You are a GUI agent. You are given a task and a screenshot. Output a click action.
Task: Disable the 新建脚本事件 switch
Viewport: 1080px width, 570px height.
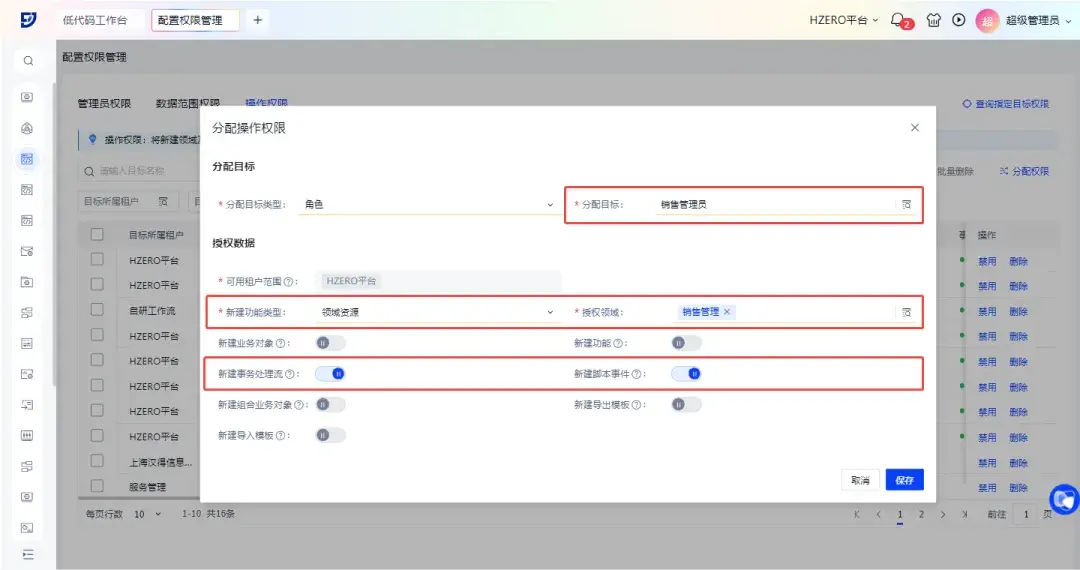tap(687, 374)
